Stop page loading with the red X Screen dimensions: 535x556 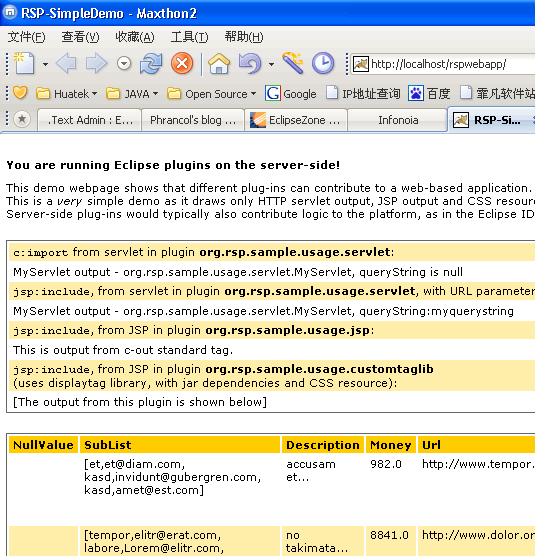pyautogui.click(x=182, y=64)
